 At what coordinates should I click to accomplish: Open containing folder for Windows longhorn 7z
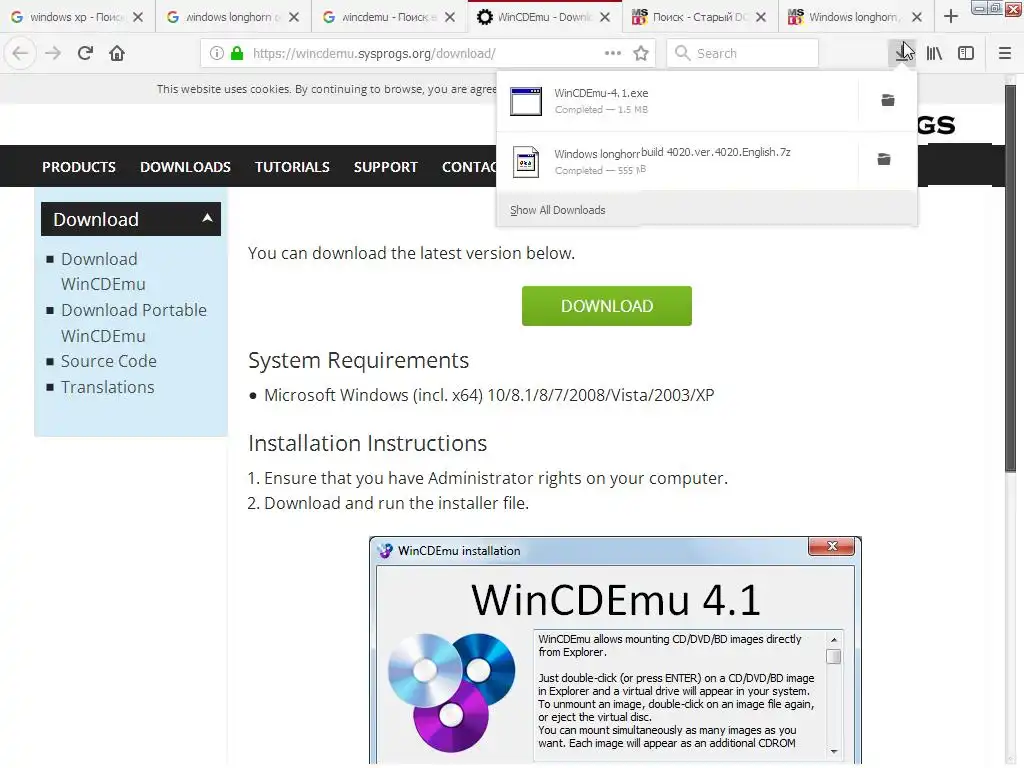pyautogui.click(x=884, y=159)
